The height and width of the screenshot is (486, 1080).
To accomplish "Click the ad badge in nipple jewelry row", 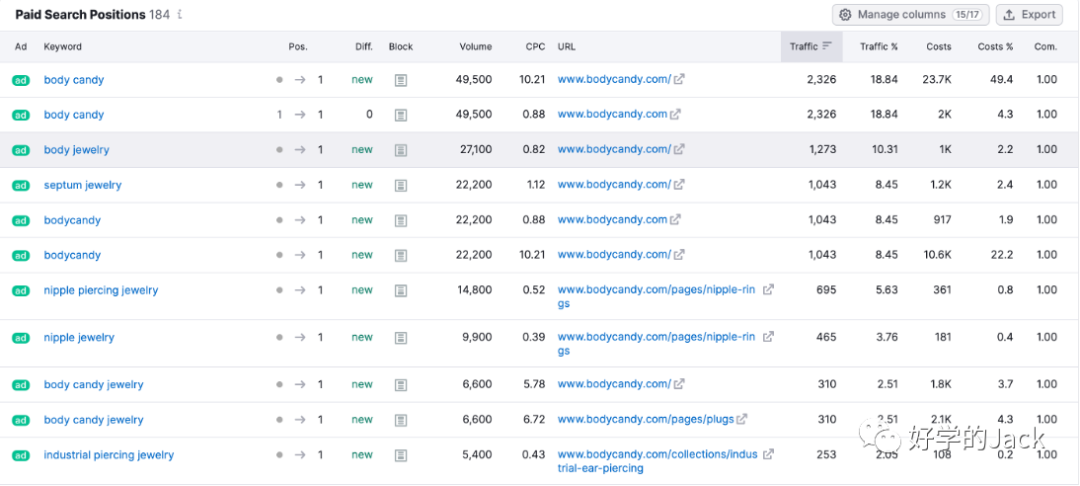I will (21, 338).
